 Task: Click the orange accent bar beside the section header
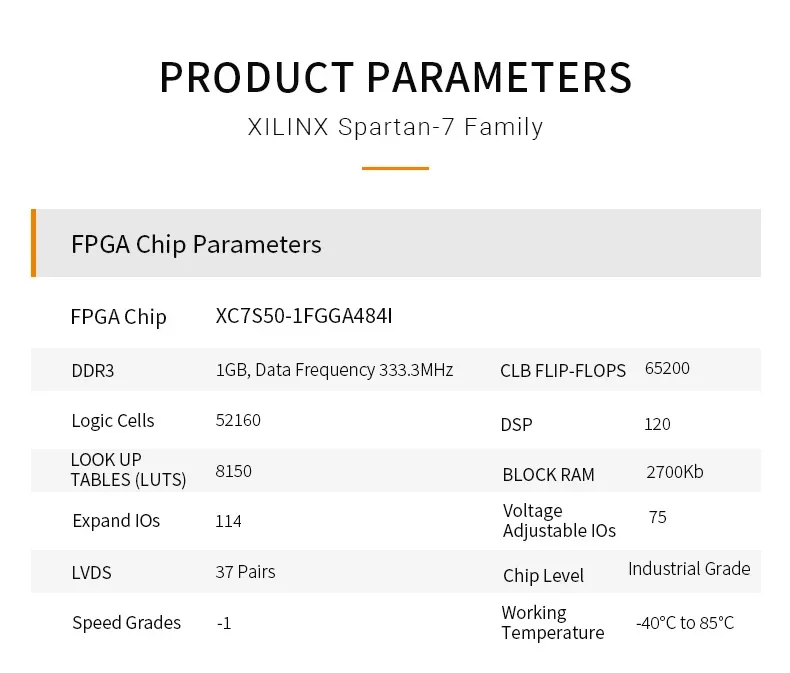click(33, 243)
